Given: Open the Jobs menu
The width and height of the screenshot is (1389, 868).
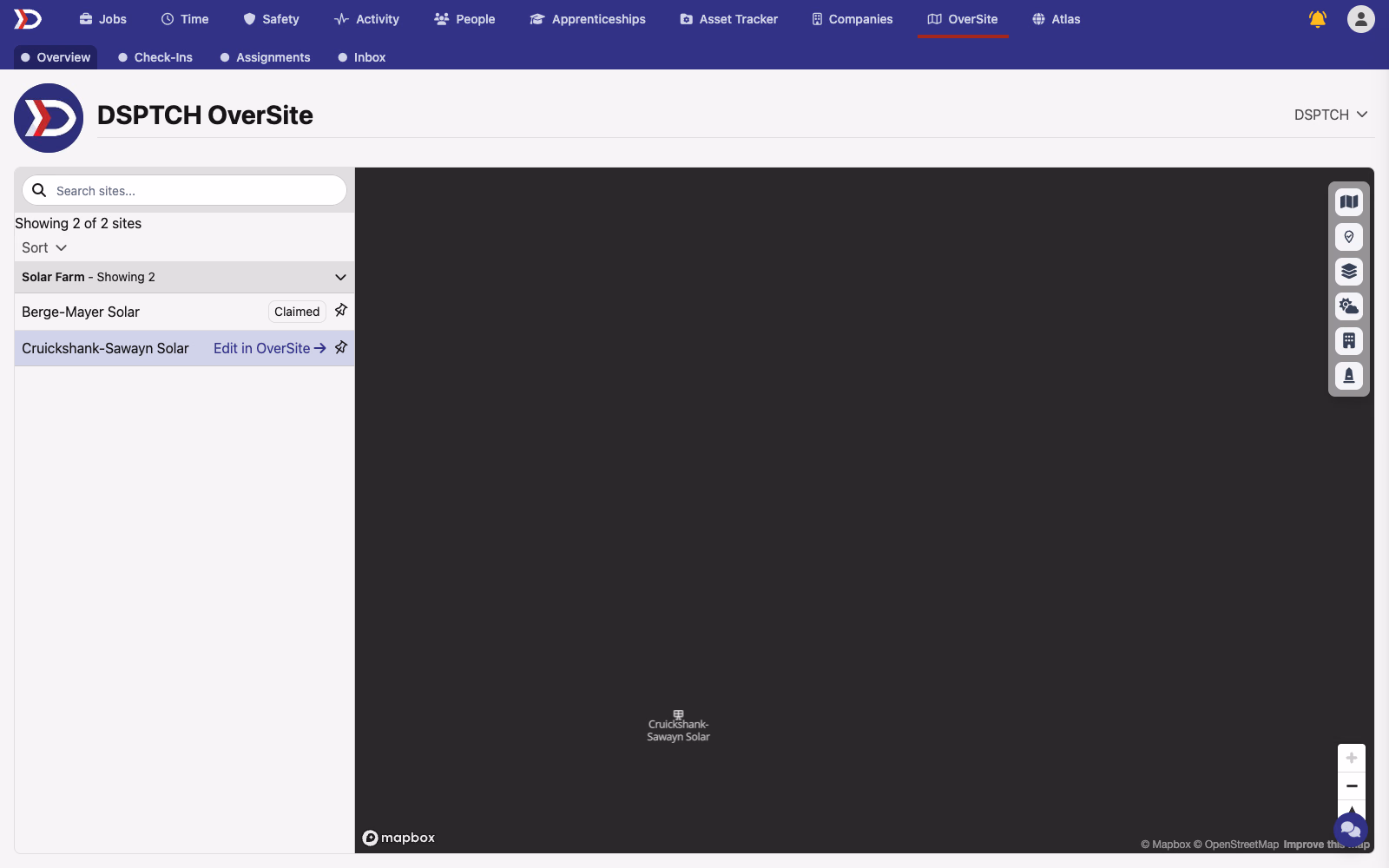Looking at the screenshot, I should tap(102, 19).
